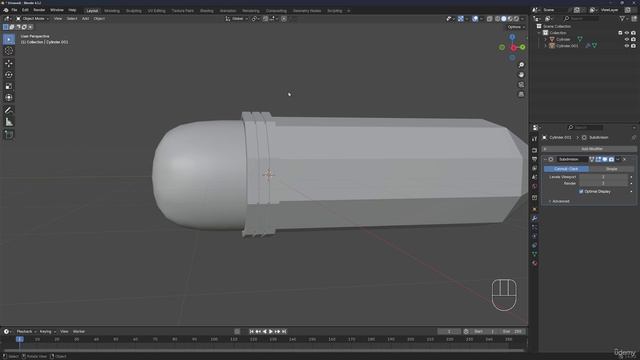Click the Blender logo menu icon

[x=6, y=10]
